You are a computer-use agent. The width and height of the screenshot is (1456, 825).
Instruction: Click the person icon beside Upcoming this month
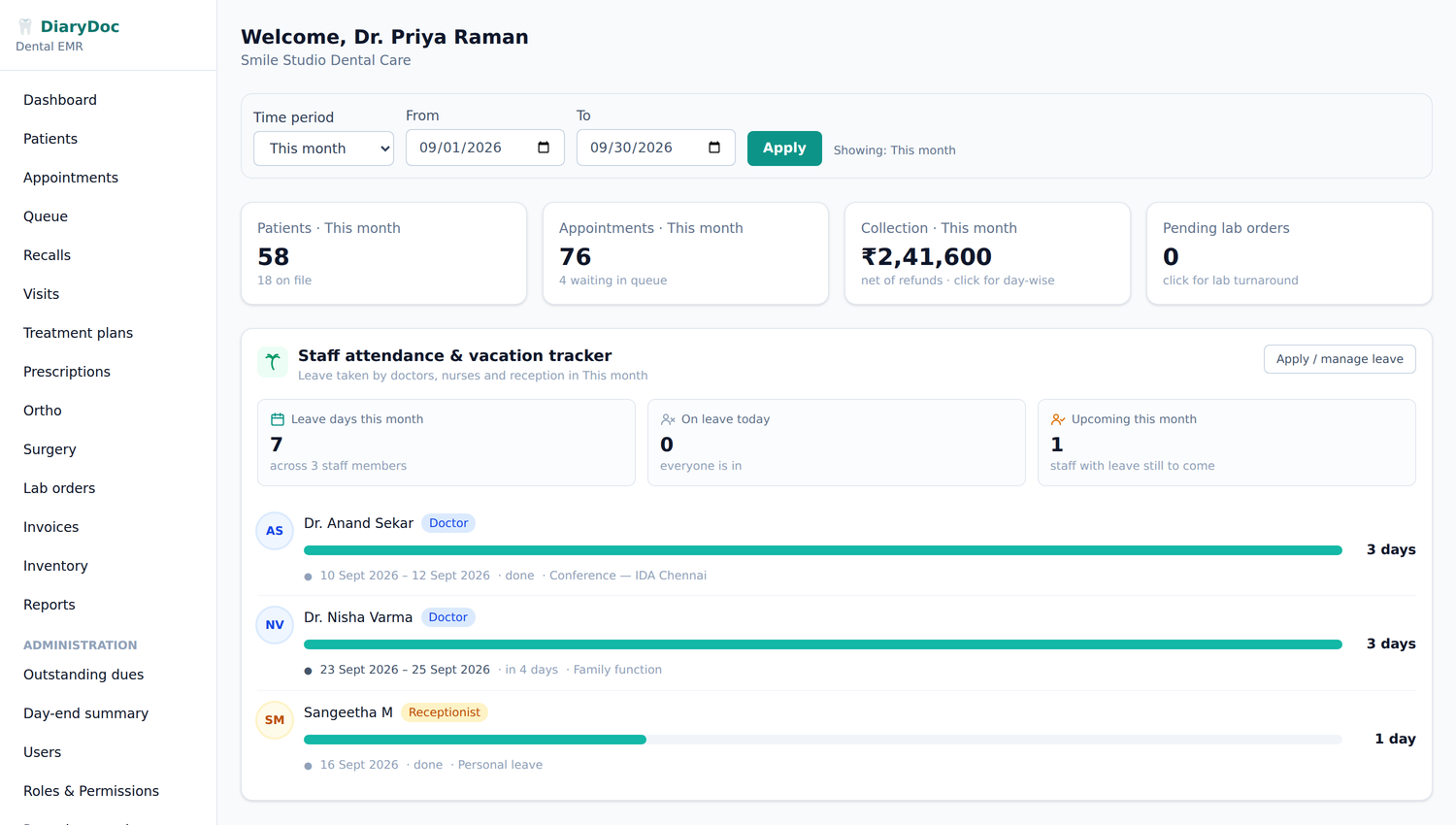pyautogui.click(x=1058, y=419)
